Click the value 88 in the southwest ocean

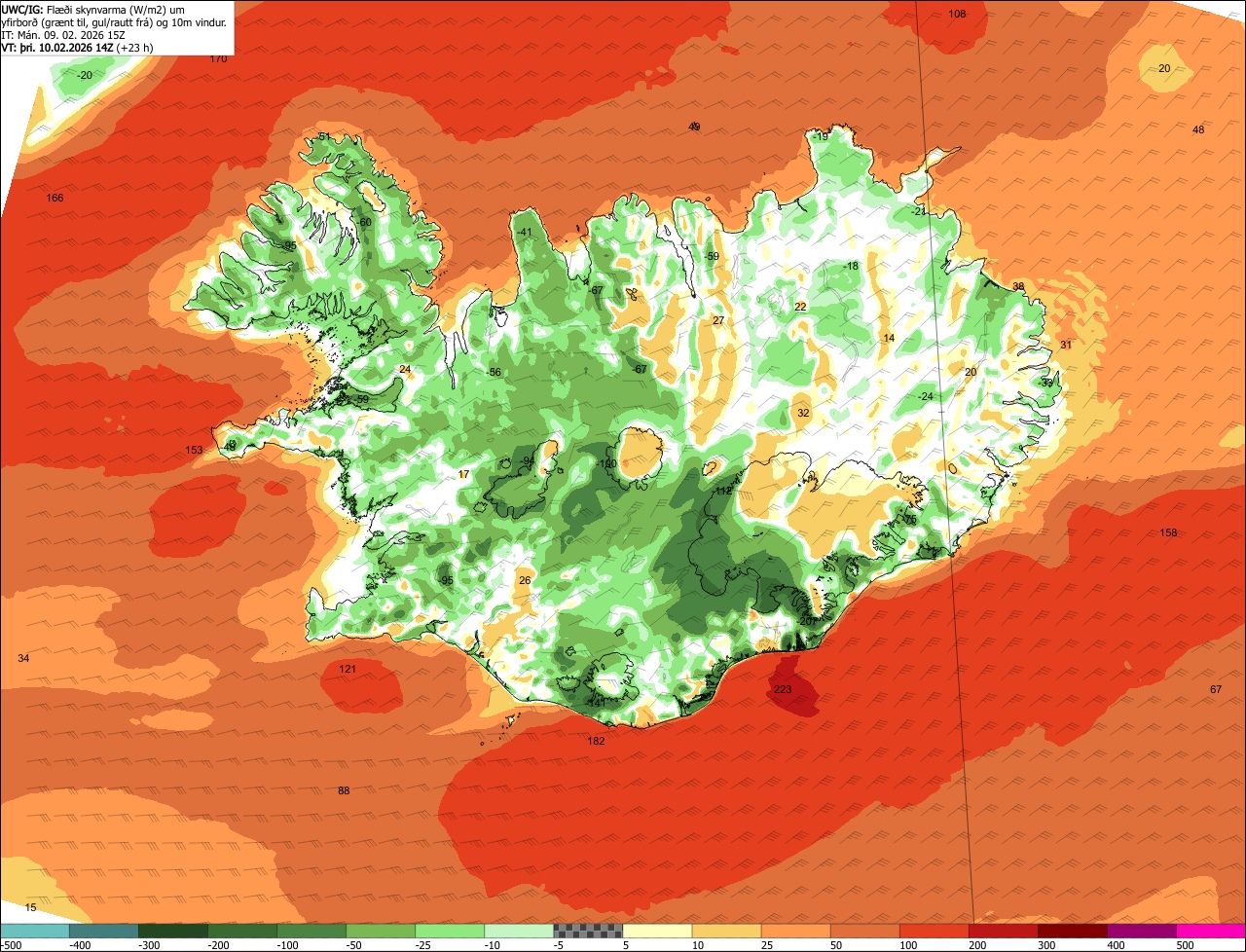coord(344,790)
